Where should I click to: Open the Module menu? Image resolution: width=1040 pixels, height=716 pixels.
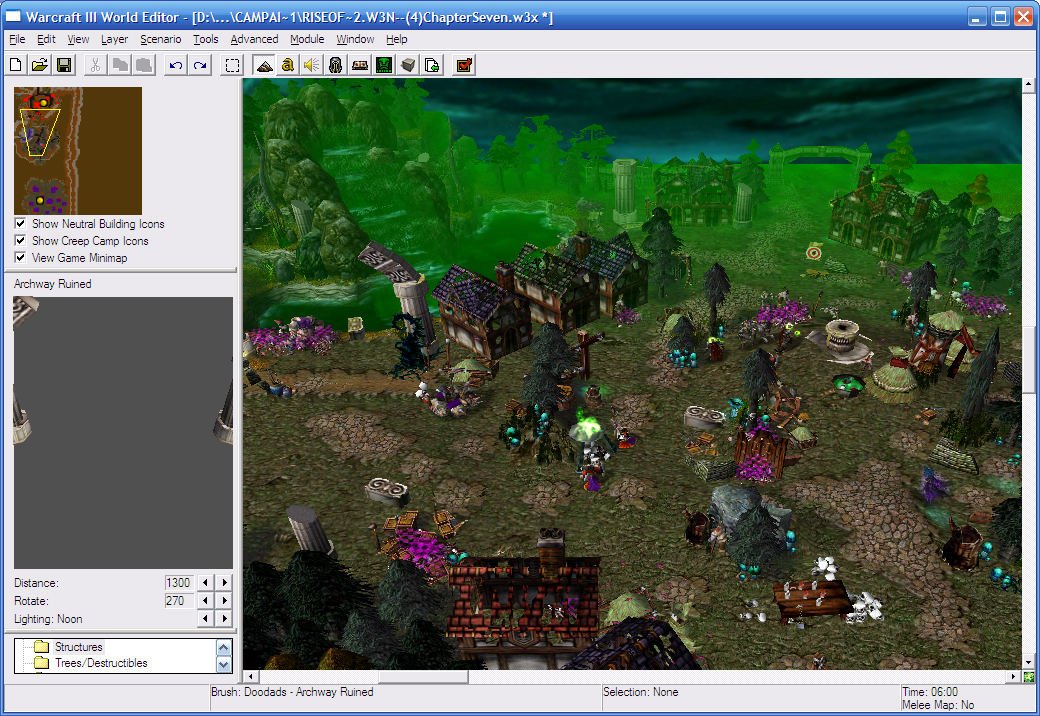click(x=307, y=39)
